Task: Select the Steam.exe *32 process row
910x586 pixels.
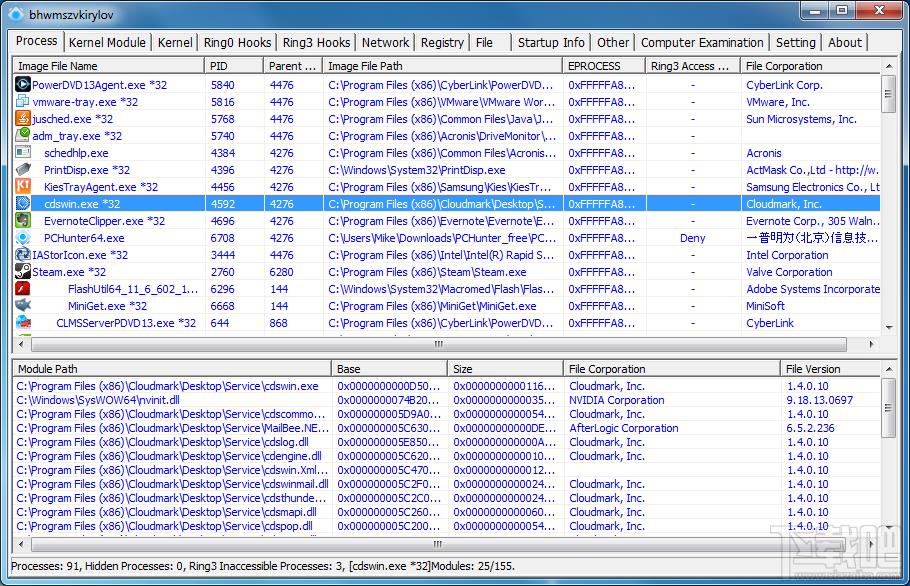Action: [447, 272]
